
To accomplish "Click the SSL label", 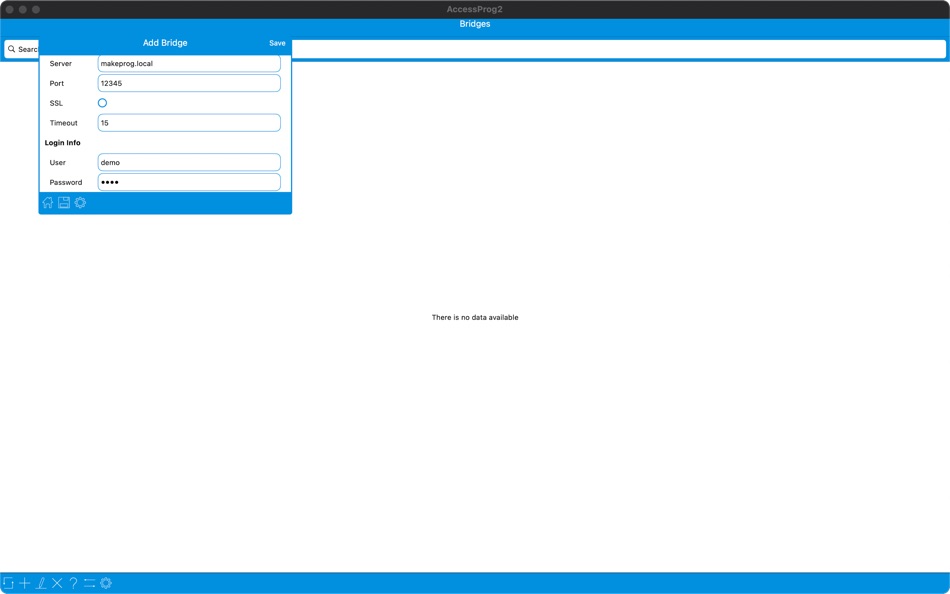I will pos(56,104).
